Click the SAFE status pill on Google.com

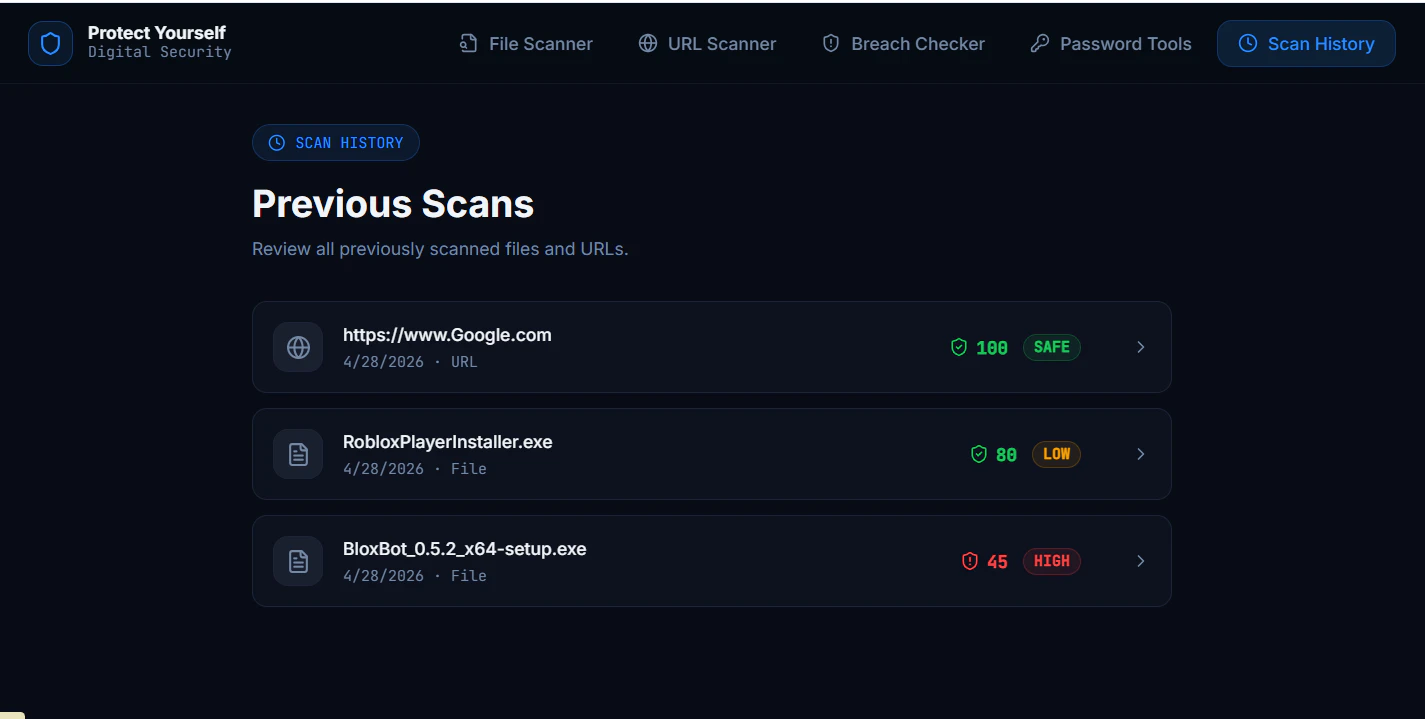pos(1051,347)
